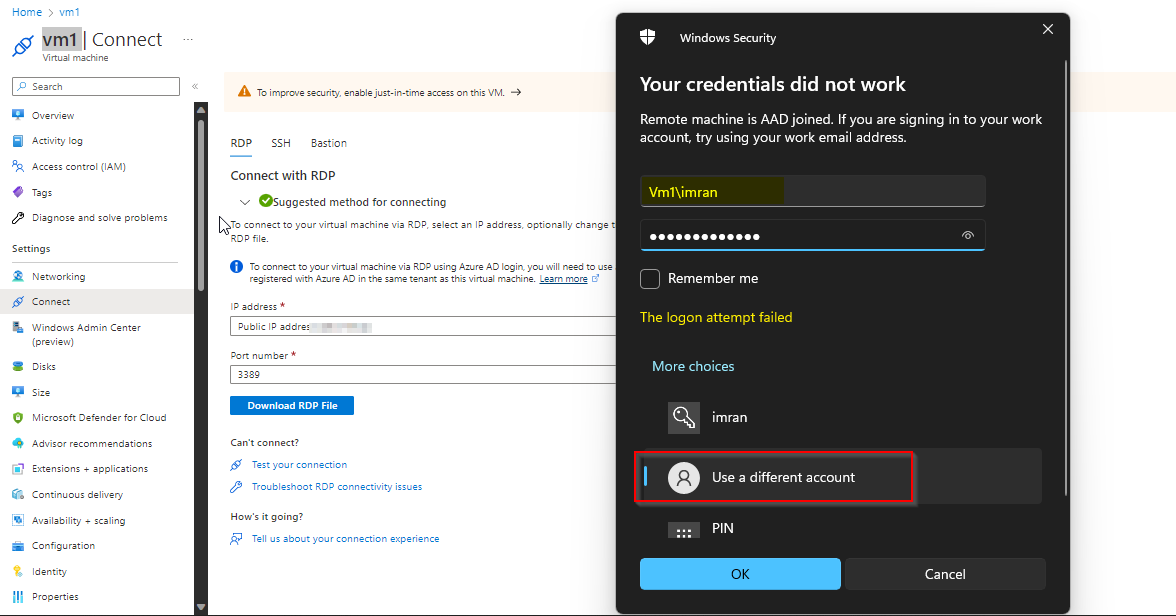Image resolution: width=1176 pixels, height=616 pixels.
Task: Click the Activity log icon
Action: [x=18, y=141]
